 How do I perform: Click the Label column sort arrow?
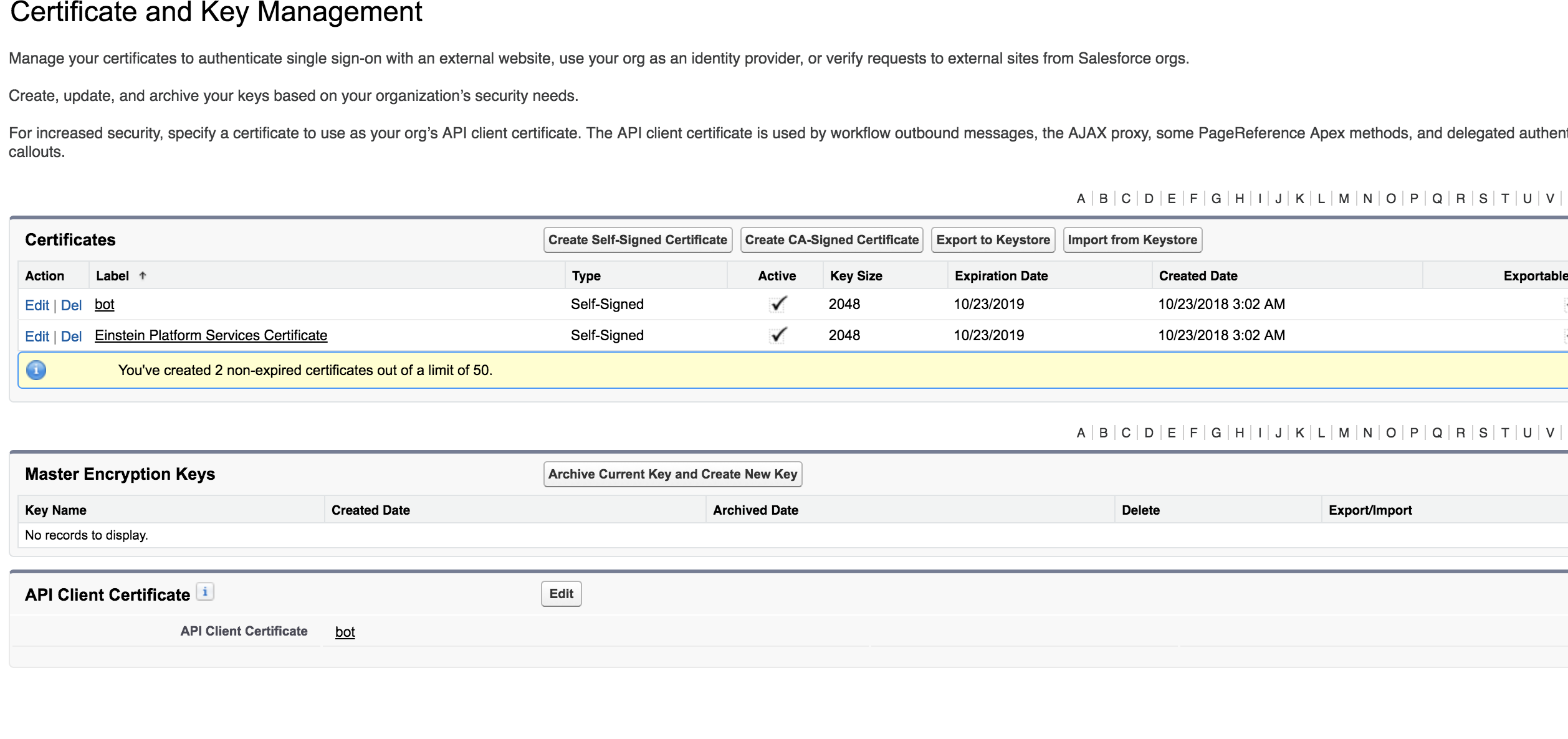tap(143, 275)
